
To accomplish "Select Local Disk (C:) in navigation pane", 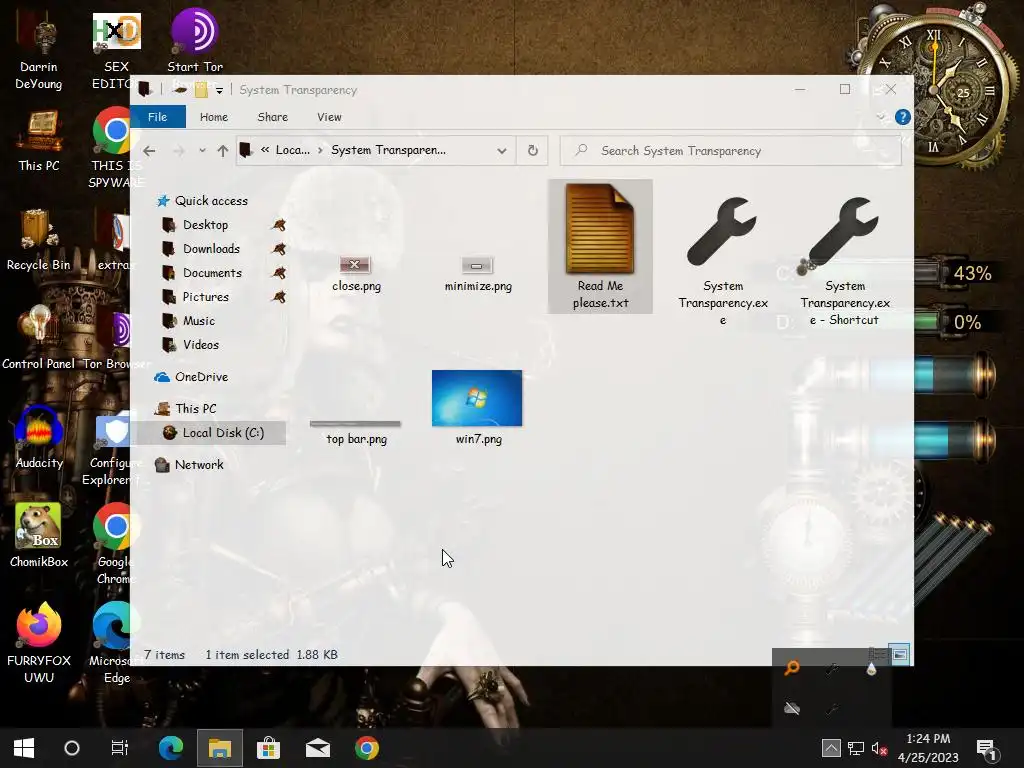I will tap(223, 433).
